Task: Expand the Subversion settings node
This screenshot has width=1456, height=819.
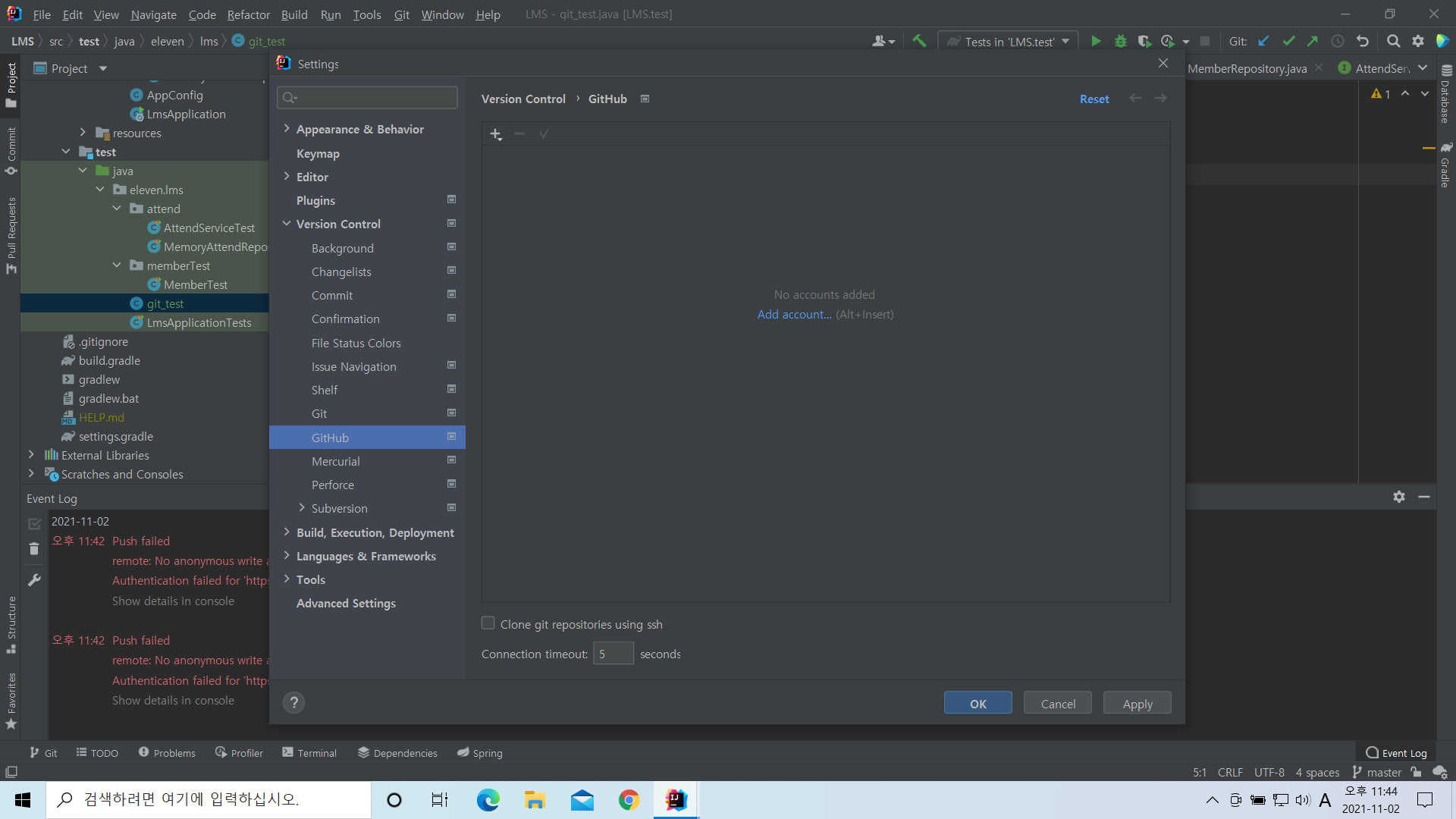Action: [x=302, y=508]
